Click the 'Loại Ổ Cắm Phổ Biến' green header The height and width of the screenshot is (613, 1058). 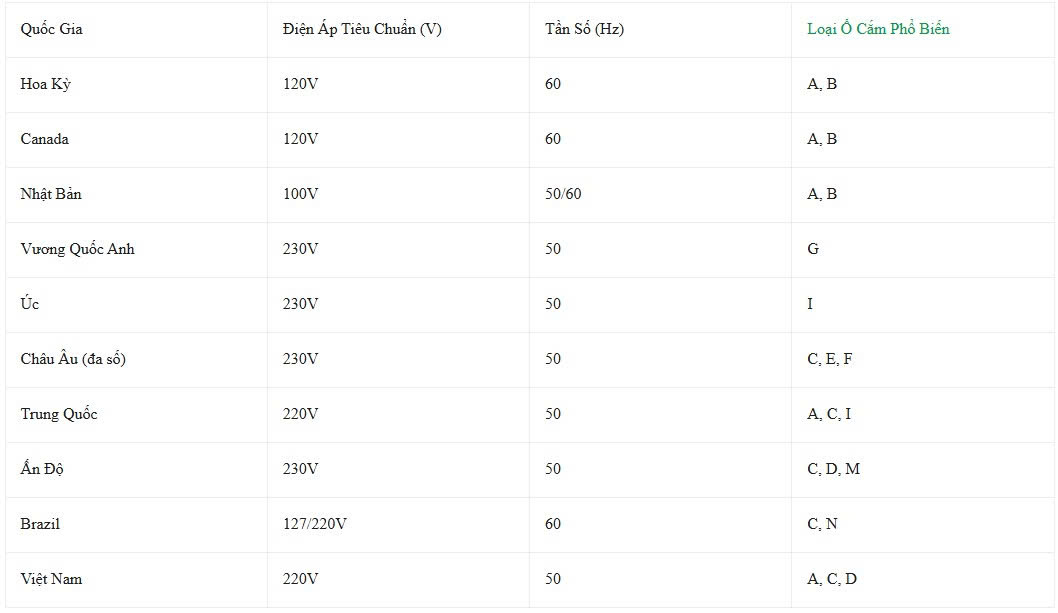(x=878, y=29)
